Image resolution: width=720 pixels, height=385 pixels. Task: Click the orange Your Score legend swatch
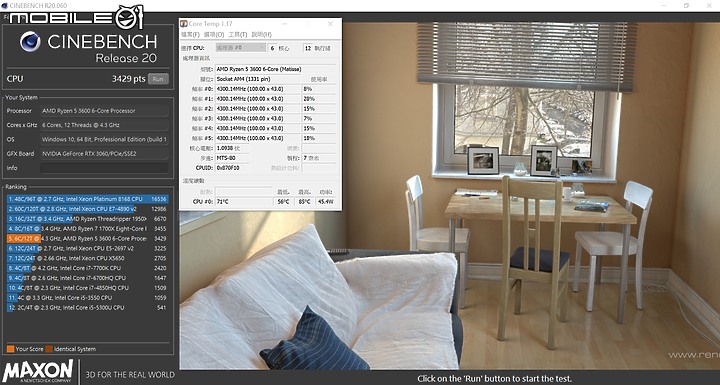(11, 349)
